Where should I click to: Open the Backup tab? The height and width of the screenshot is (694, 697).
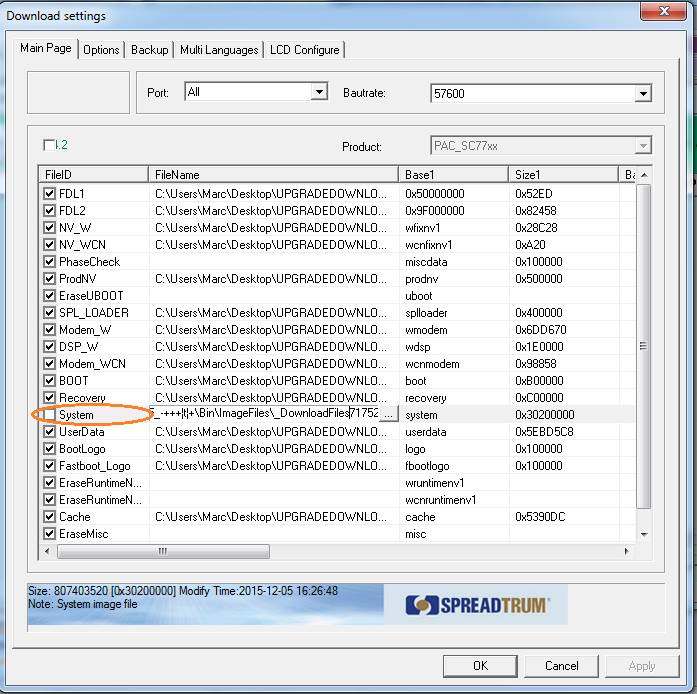(x=149, y=50)
